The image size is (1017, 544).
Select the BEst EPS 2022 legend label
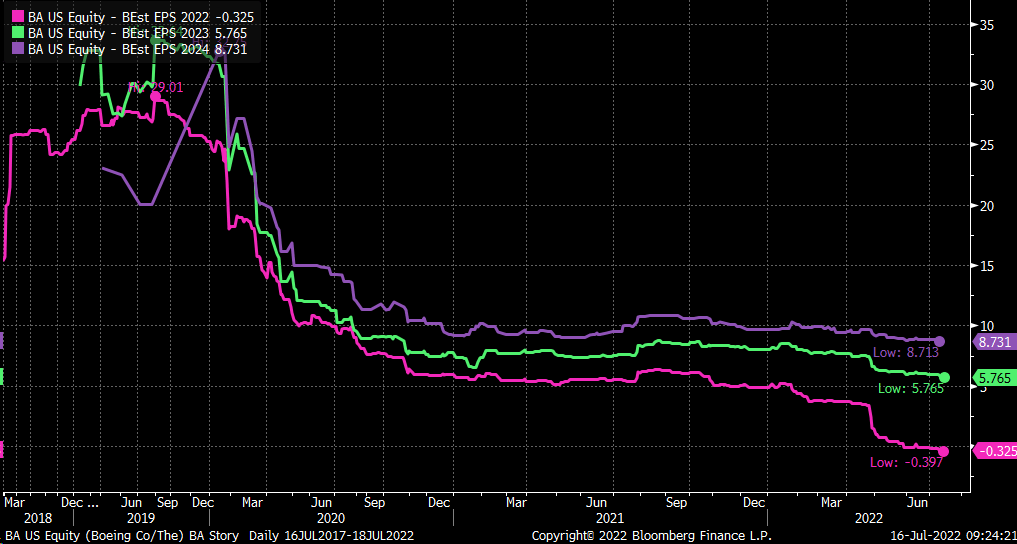138,17
